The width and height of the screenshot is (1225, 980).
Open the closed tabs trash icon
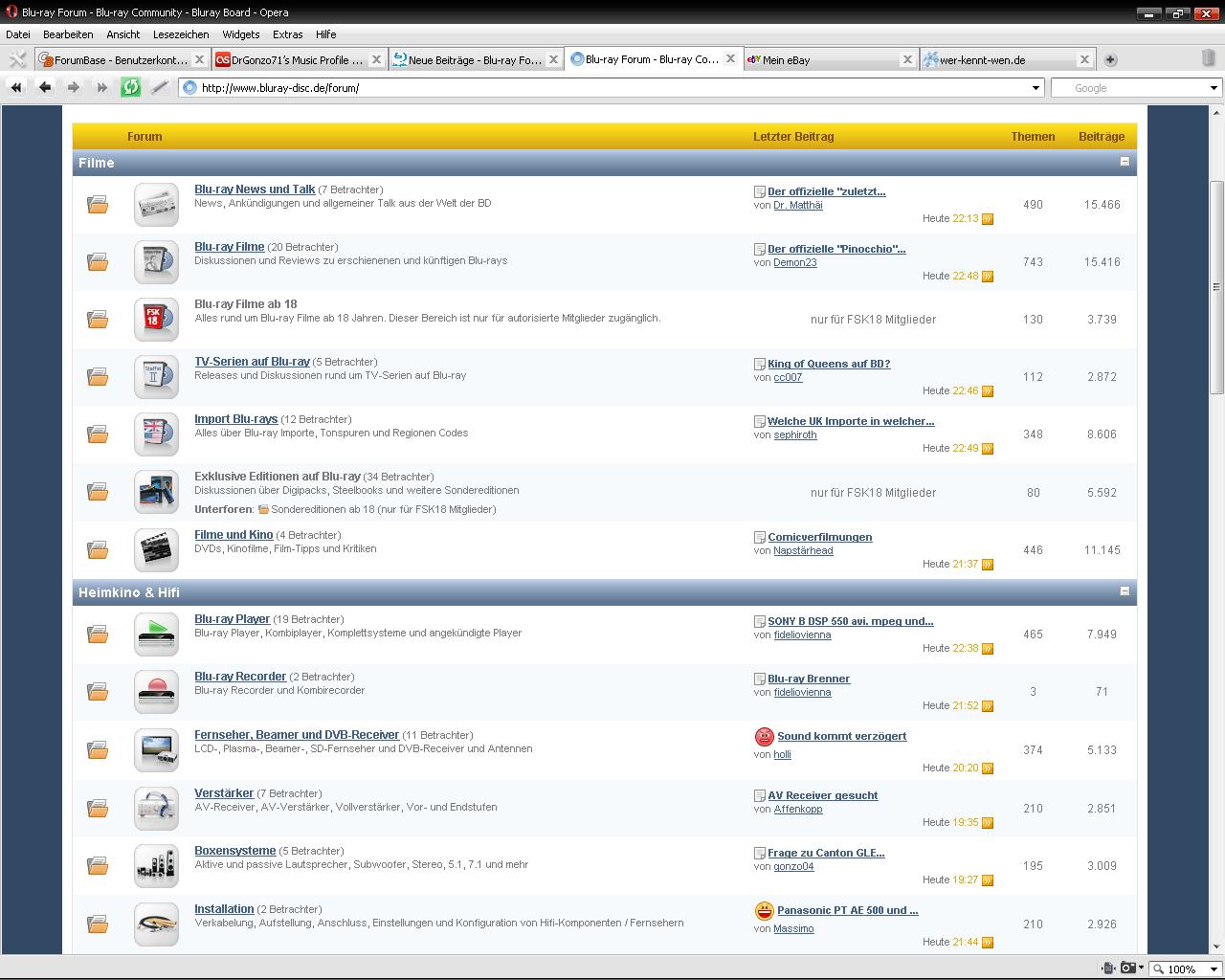click(1209, 58)
